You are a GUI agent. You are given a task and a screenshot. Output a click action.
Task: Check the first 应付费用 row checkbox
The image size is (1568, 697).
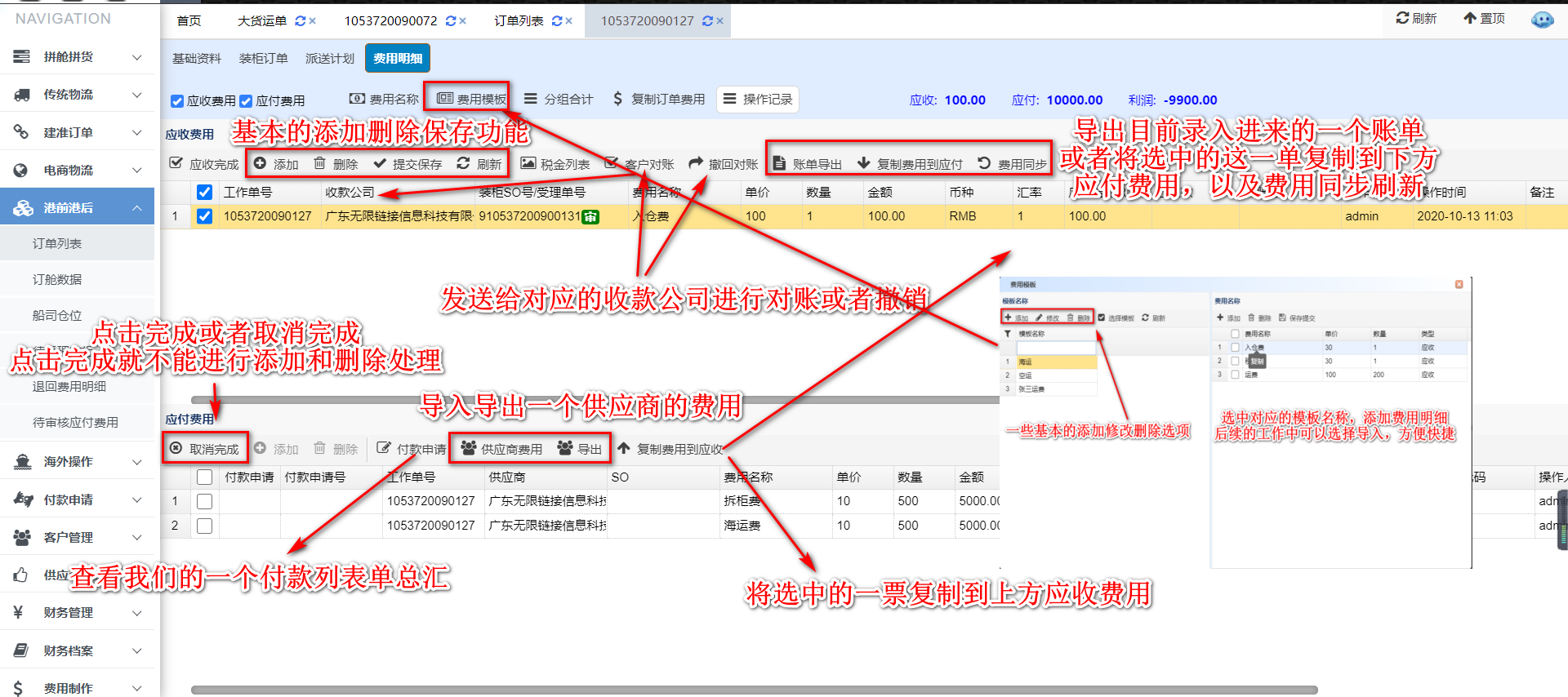coord(205,501)
